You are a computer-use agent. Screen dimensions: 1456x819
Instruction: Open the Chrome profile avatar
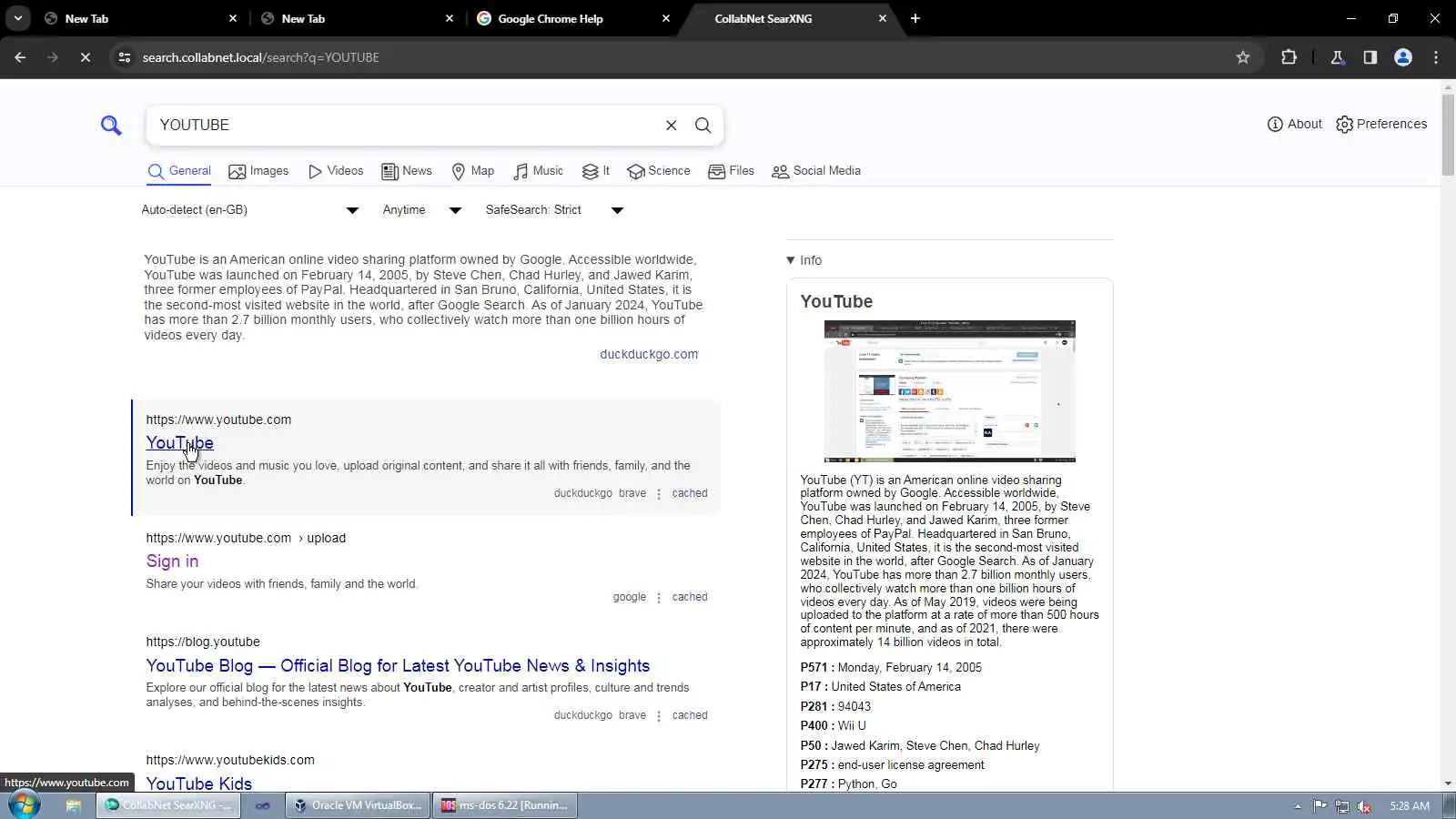point(1403,57)
